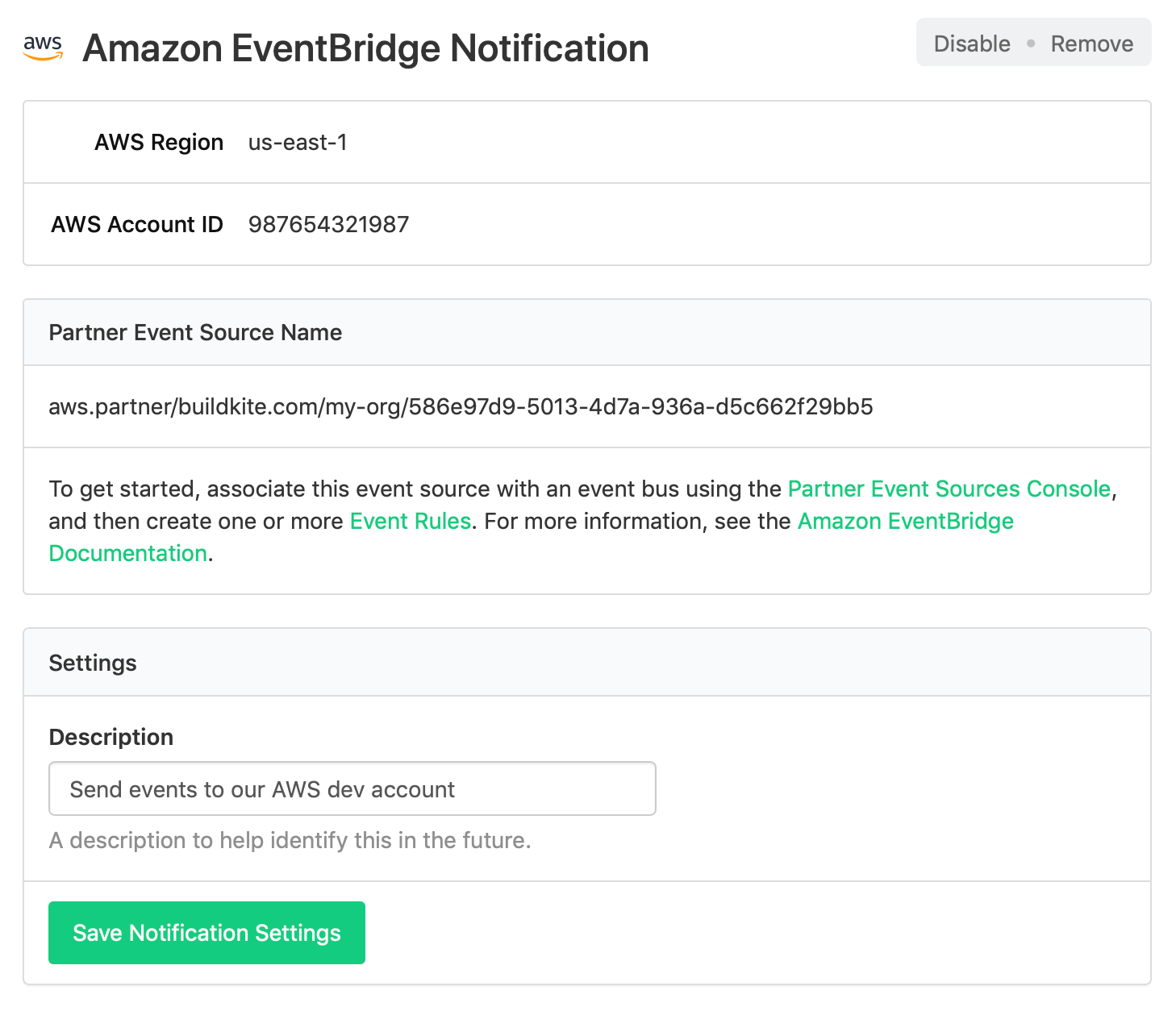The image size is (1176, 1011).
Task: Click the helper text below the description field
Action: (x=290, y=840)
